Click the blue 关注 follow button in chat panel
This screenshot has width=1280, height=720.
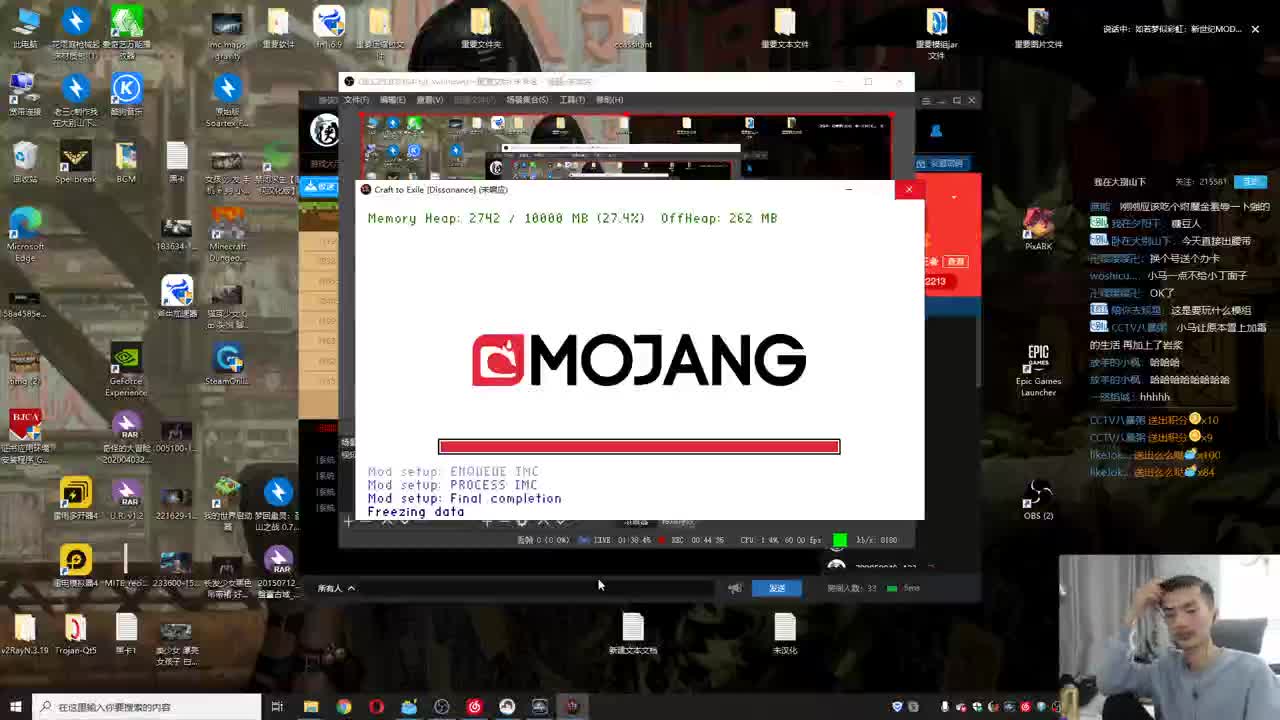pos(1251,182)
